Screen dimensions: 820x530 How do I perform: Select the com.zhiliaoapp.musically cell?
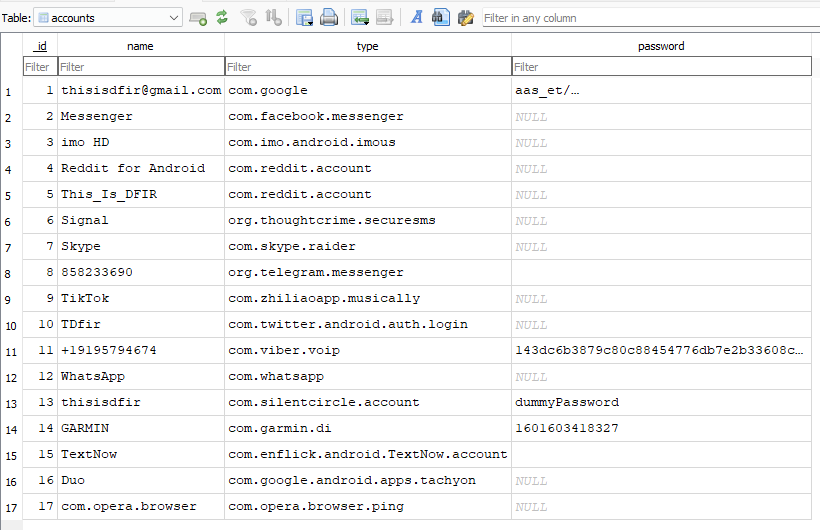click(x=368, y=299)
